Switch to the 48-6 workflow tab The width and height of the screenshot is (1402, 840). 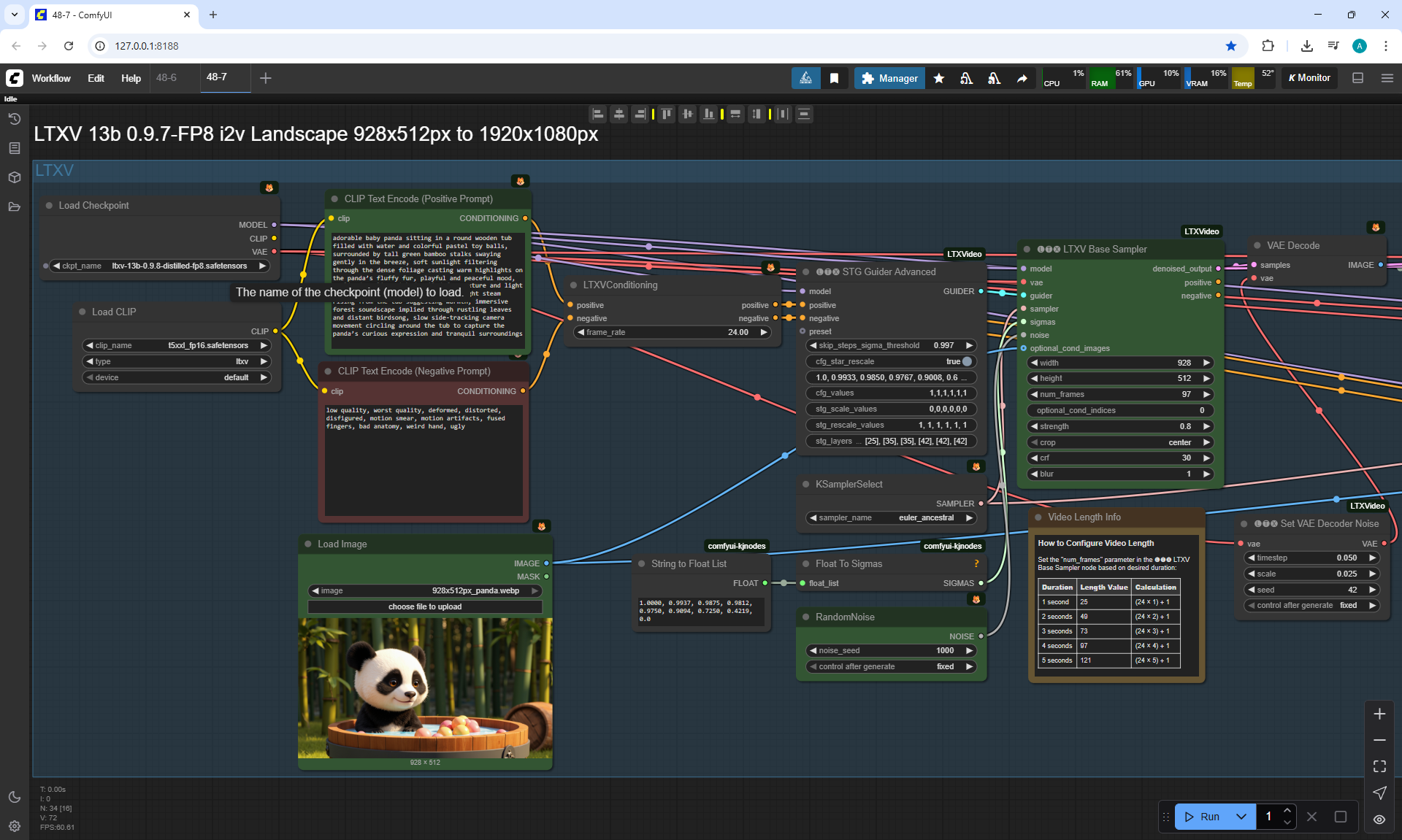pos(166,77)
